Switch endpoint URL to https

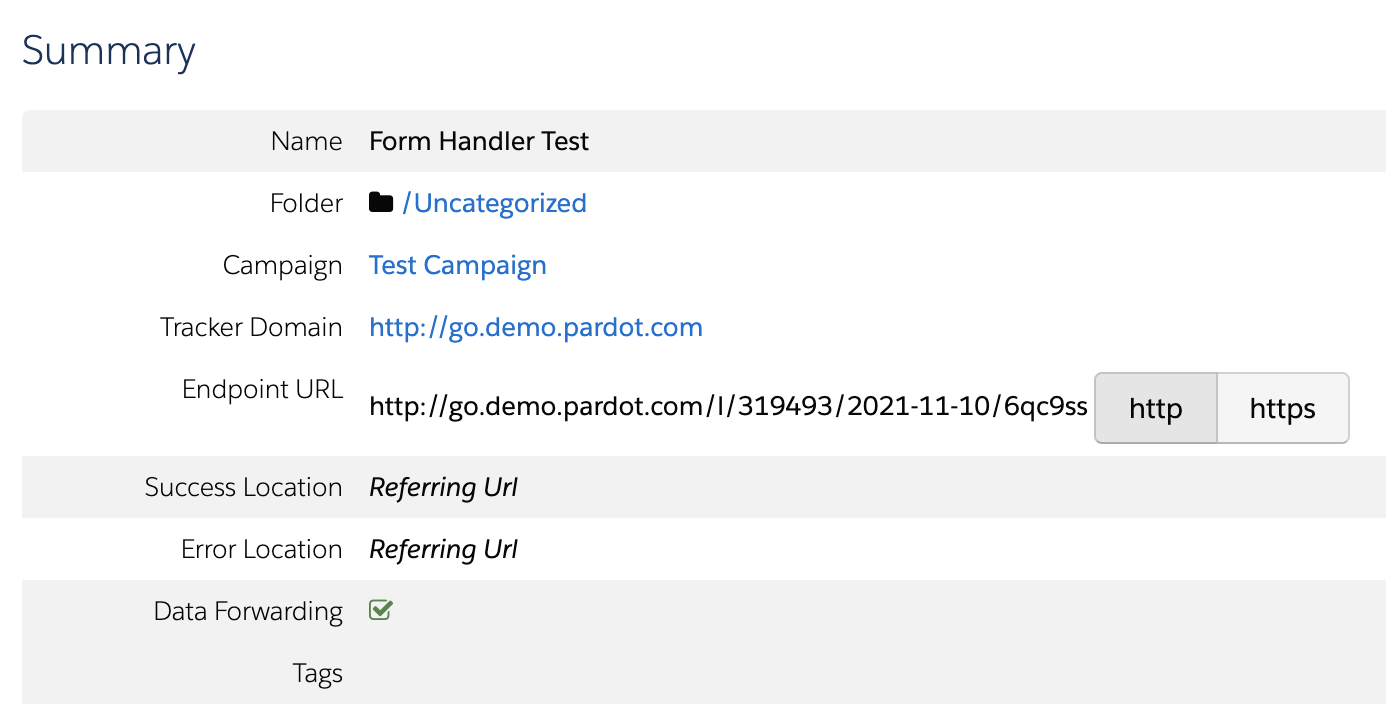click(1282, 408)
